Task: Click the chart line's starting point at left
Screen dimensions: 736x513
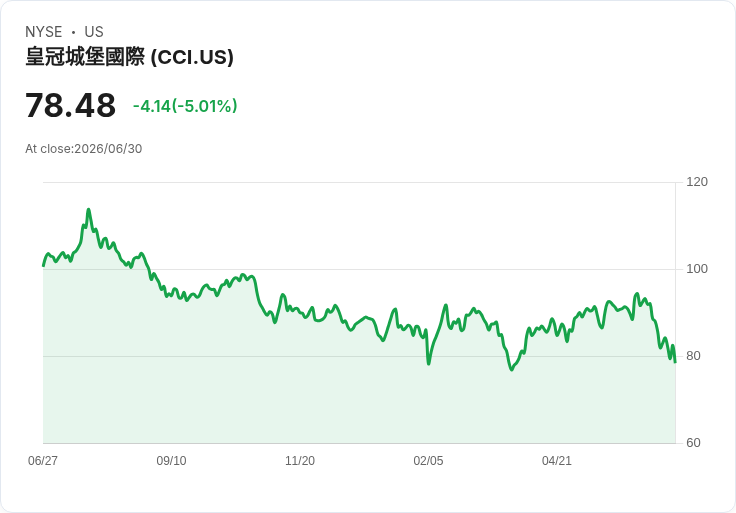Action: point(44,266)
